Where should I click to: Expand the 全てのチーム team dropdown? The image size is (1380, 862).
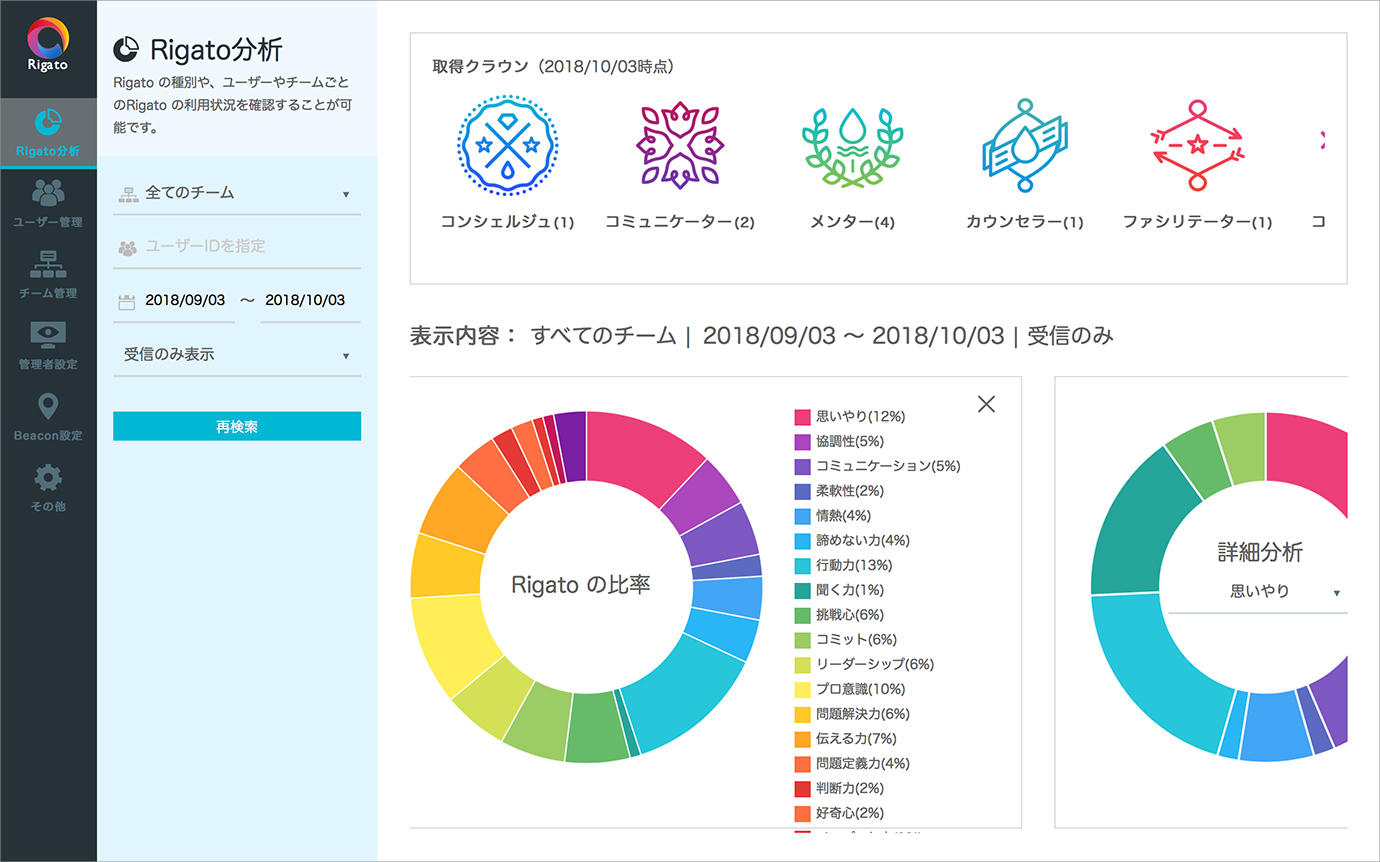237,193
